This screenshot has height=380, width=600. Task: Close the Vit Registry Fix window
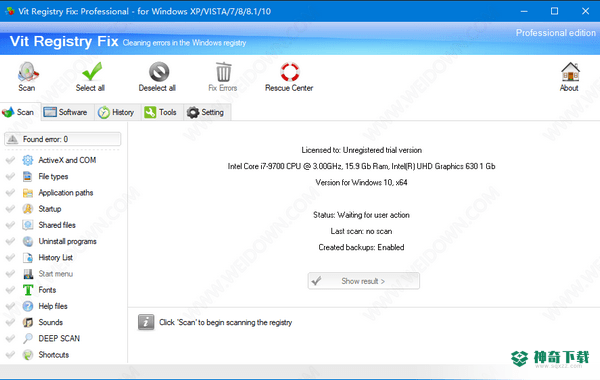[585, 11]
